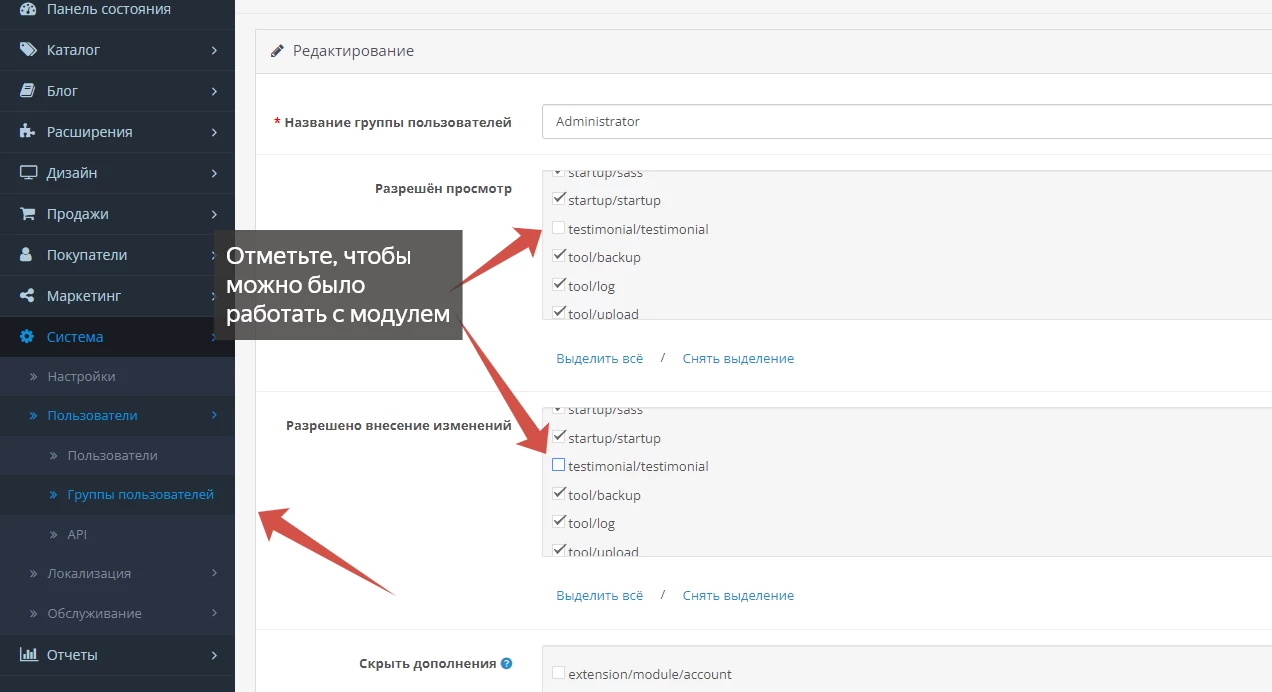Viewport: 1272px width, 692px height.
Task: Click Снять выделение under Разрешено внесение изменений
Action: [x=738, y=595]
